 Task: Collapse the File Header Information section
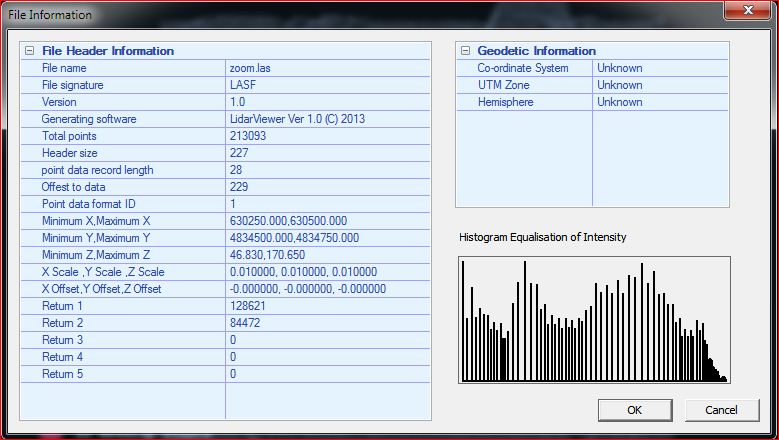tap(30, 51)
